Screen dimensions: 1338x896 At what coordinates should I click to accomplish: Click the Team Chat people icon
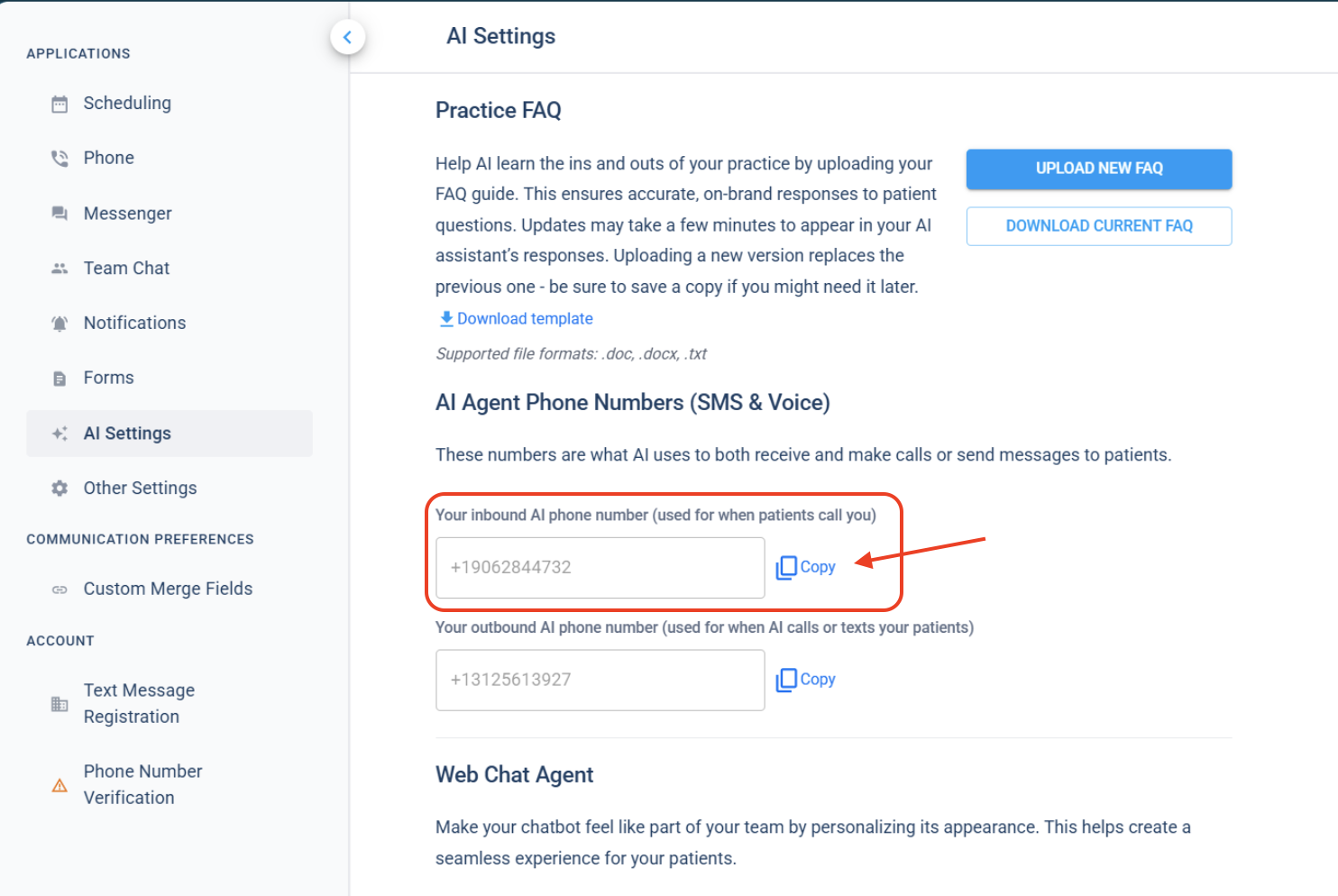point(60,269)
